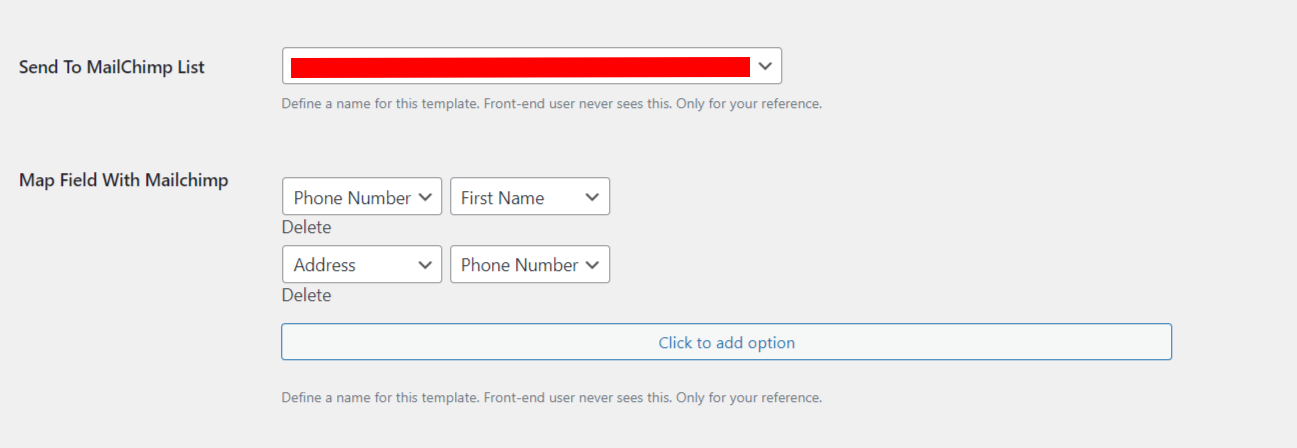
Task: Expand the Phone Number dropdown right of Address
Action: coord(529,265)
